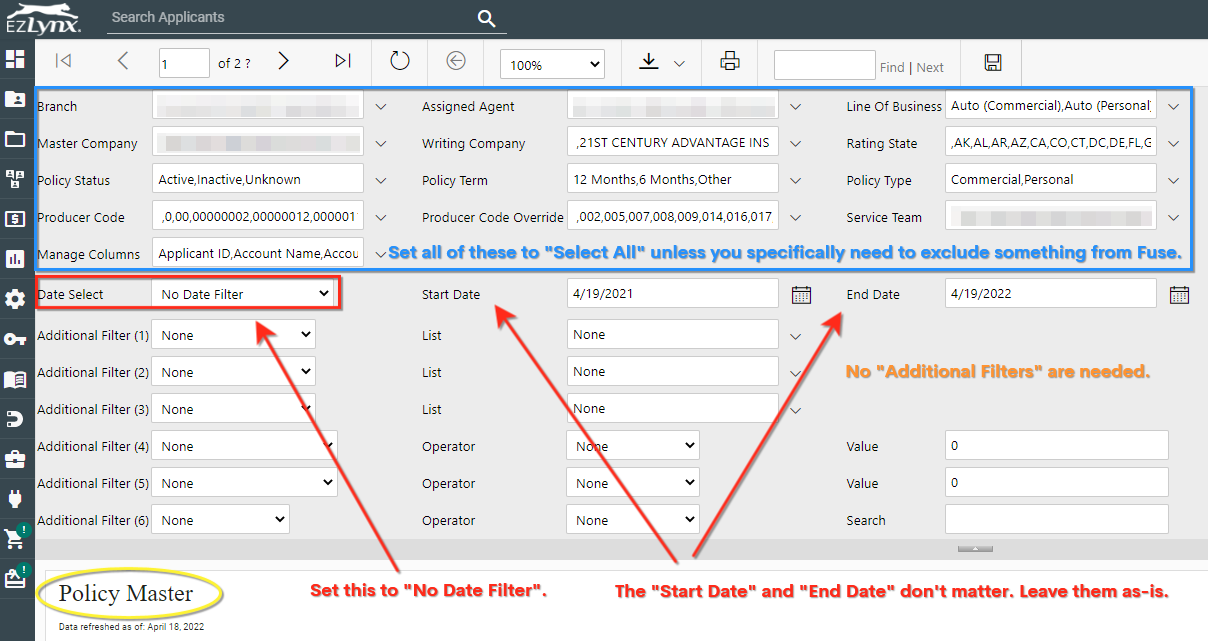
Task: Expand the Branch dropdown
Action: click(381, 106)
